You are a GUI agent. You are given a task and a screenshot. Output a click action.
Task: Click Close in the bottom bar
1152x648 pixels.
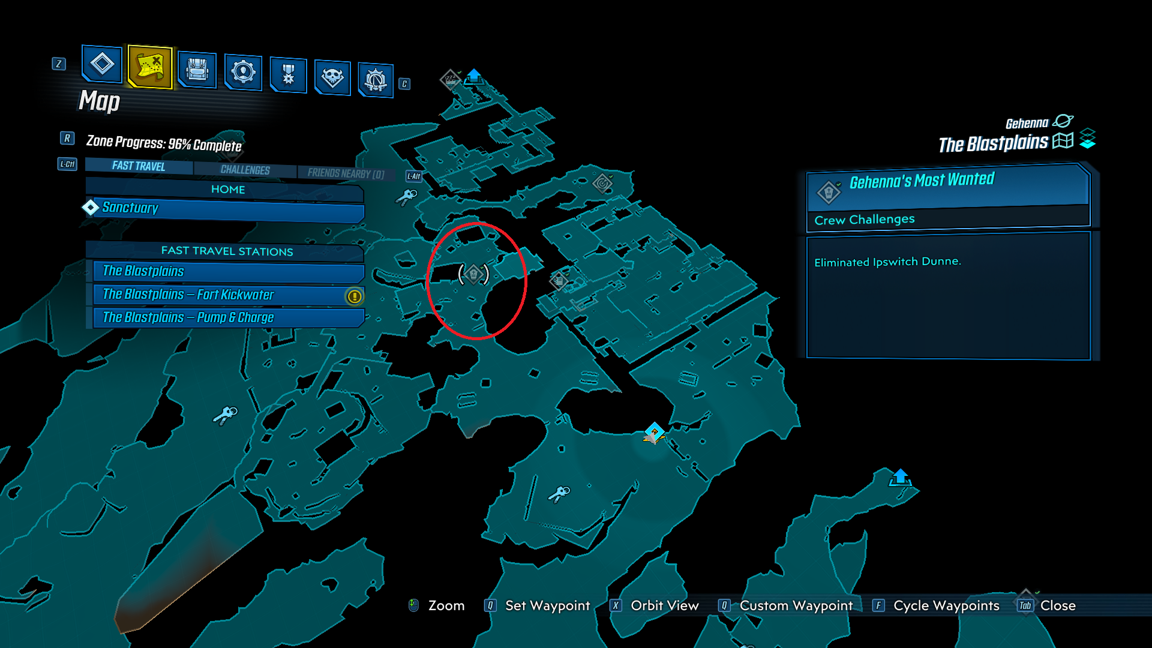tap(1056, 606)
